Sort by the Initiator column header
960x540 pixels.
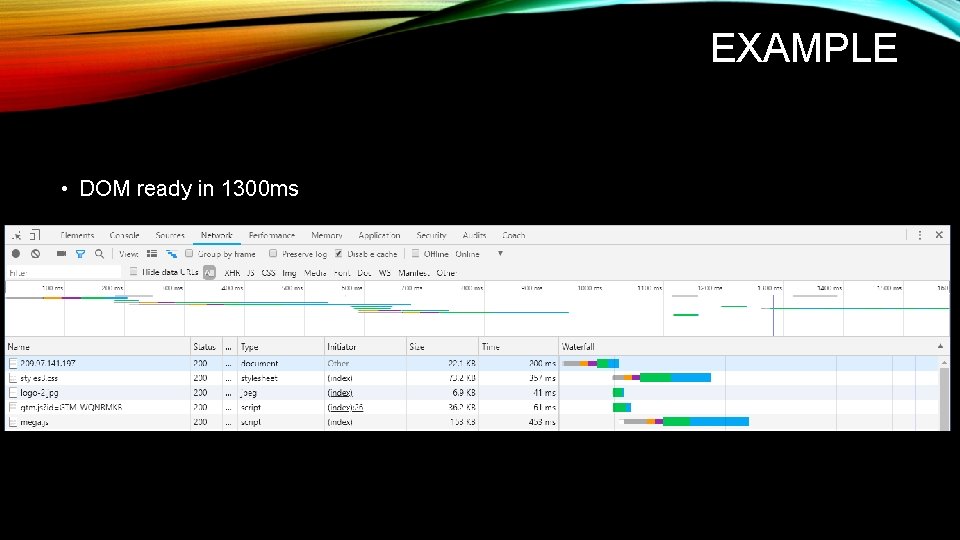pos(365,347)
